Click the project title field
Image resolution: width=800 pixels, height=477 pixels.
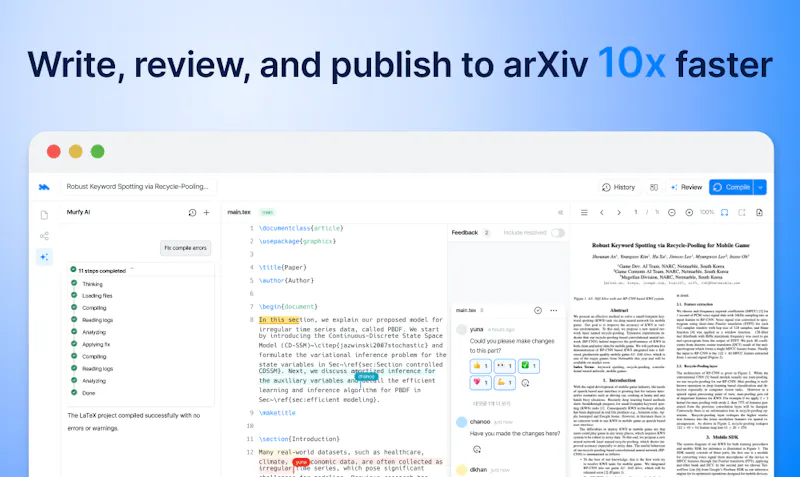pyautogui.click(x=138, y=187)
